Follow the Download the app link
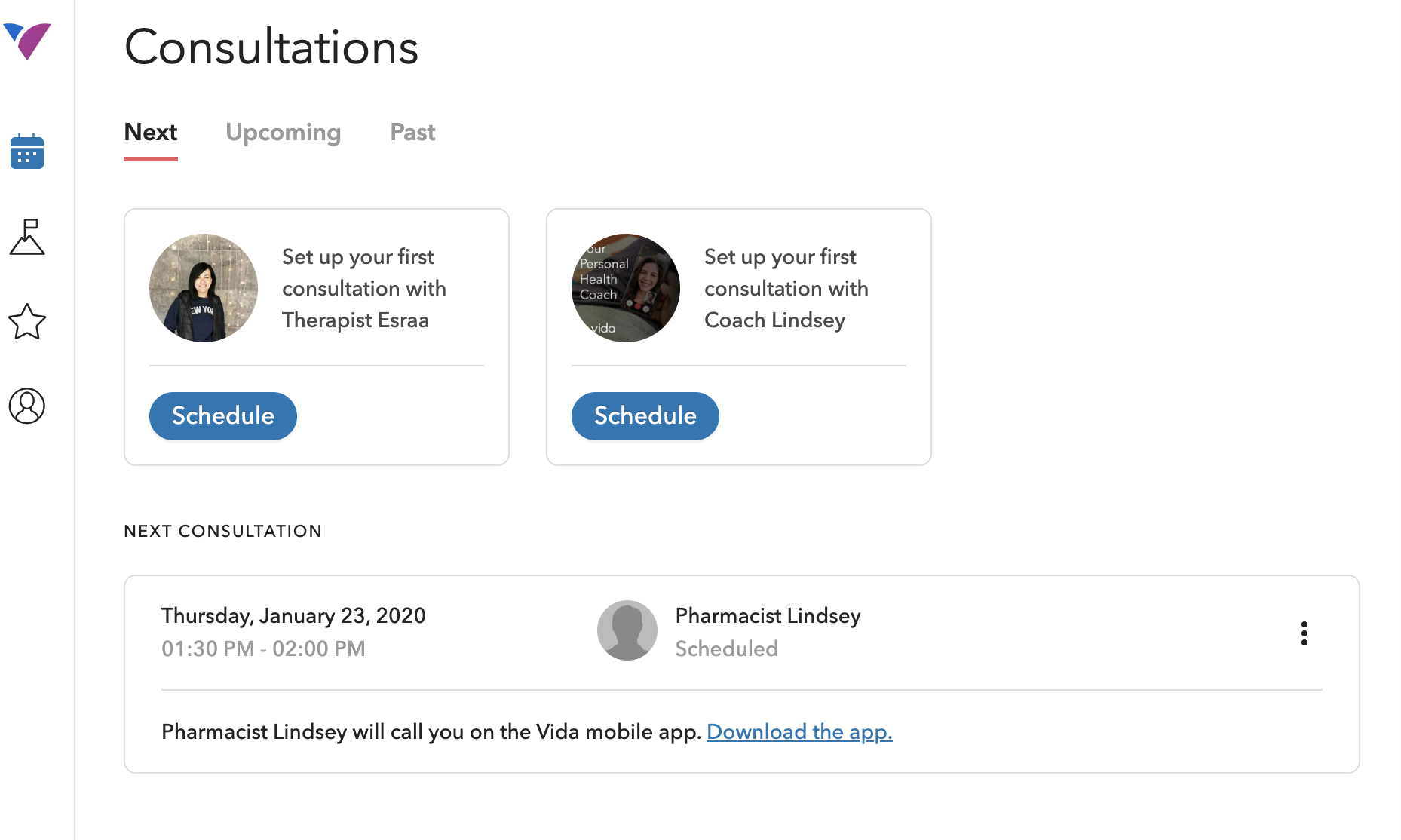Screen dimensions: 1401x840 [799, 732]
